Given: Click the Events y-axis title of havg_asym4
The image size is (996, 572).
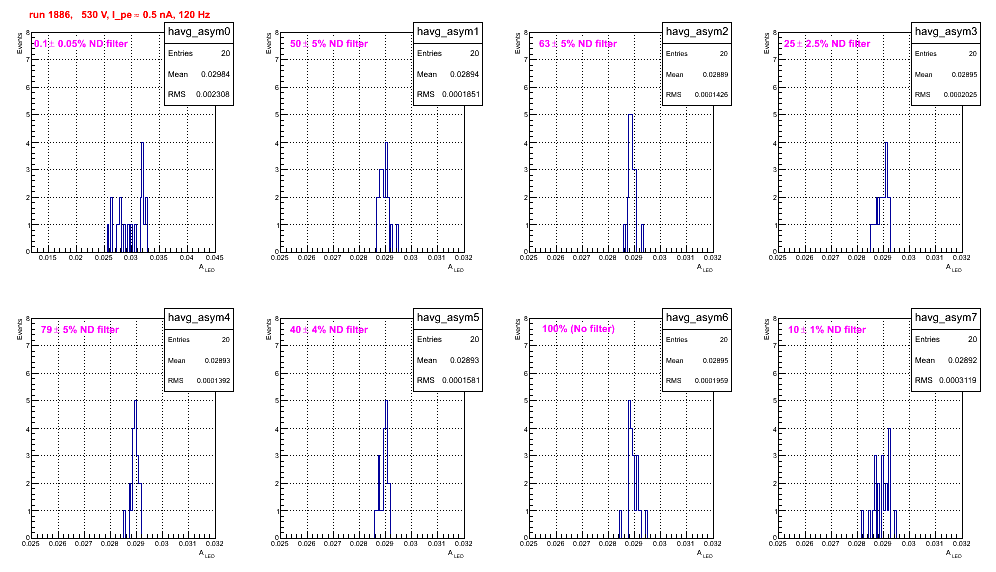Looking at the screenshot, I should (20, 330).
